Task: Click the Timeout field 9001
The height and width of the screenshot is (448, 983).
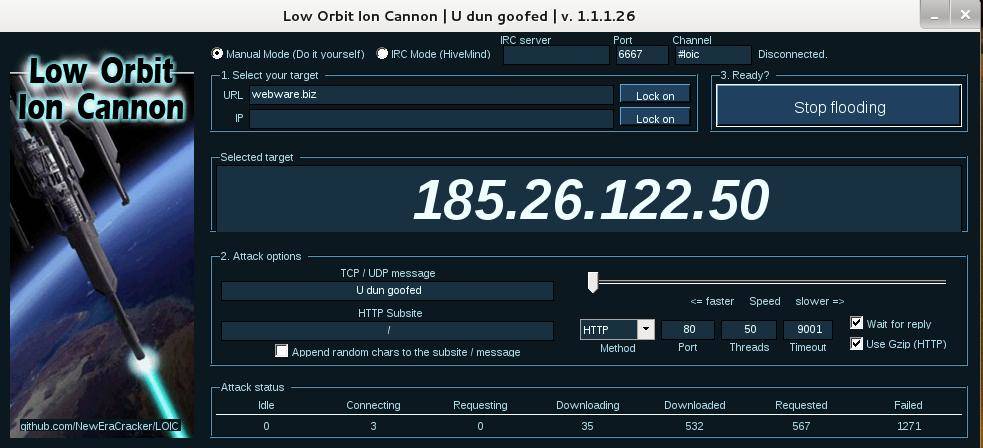Action: point(808,330)
